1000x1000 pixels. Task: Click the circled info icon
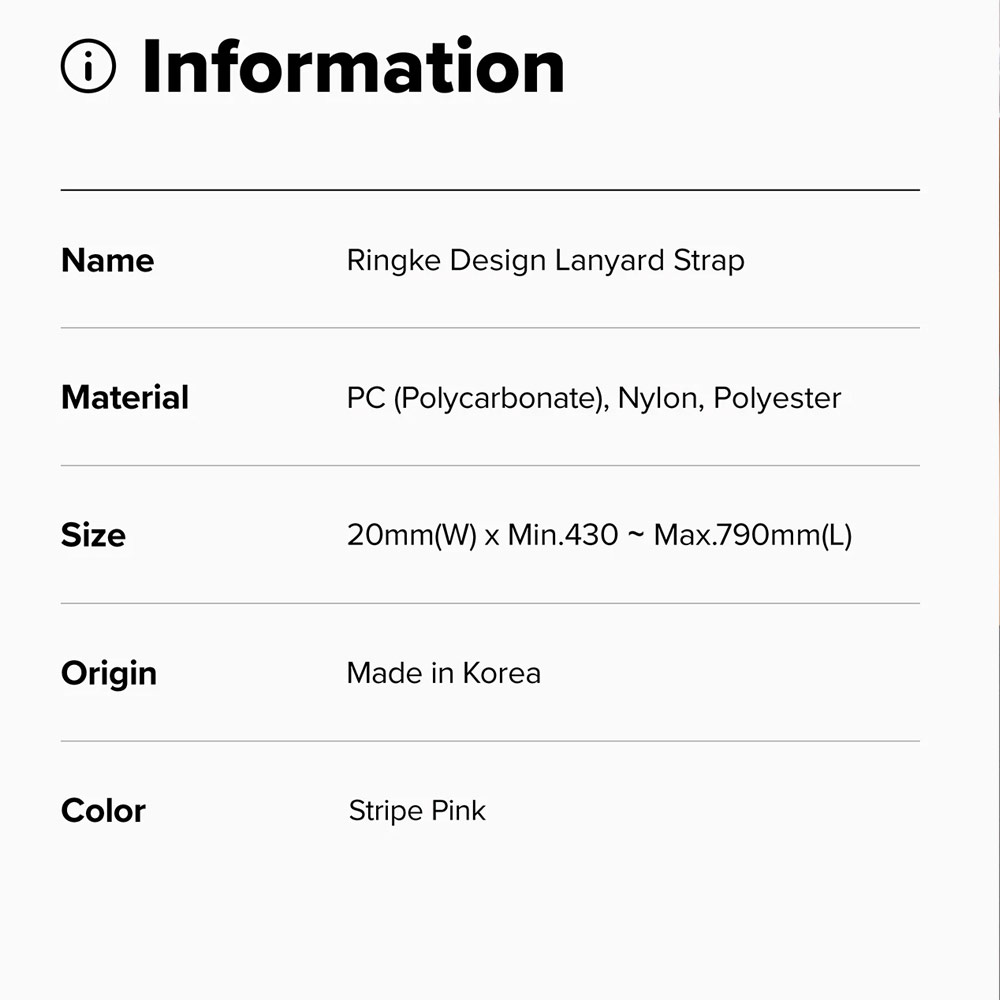coord(88,67)
